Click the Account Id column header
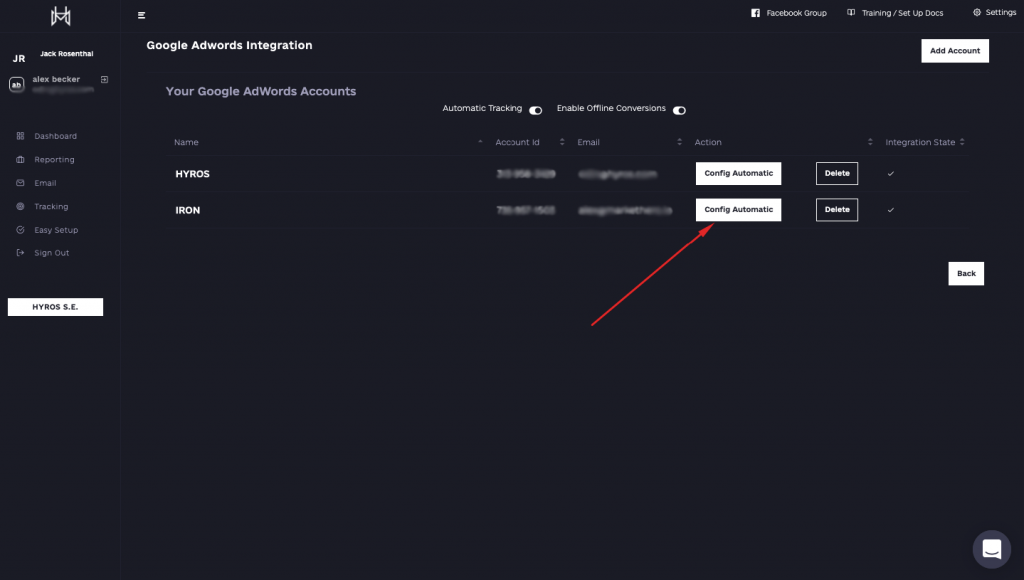 pyautogui.click(x=517, y=142)
